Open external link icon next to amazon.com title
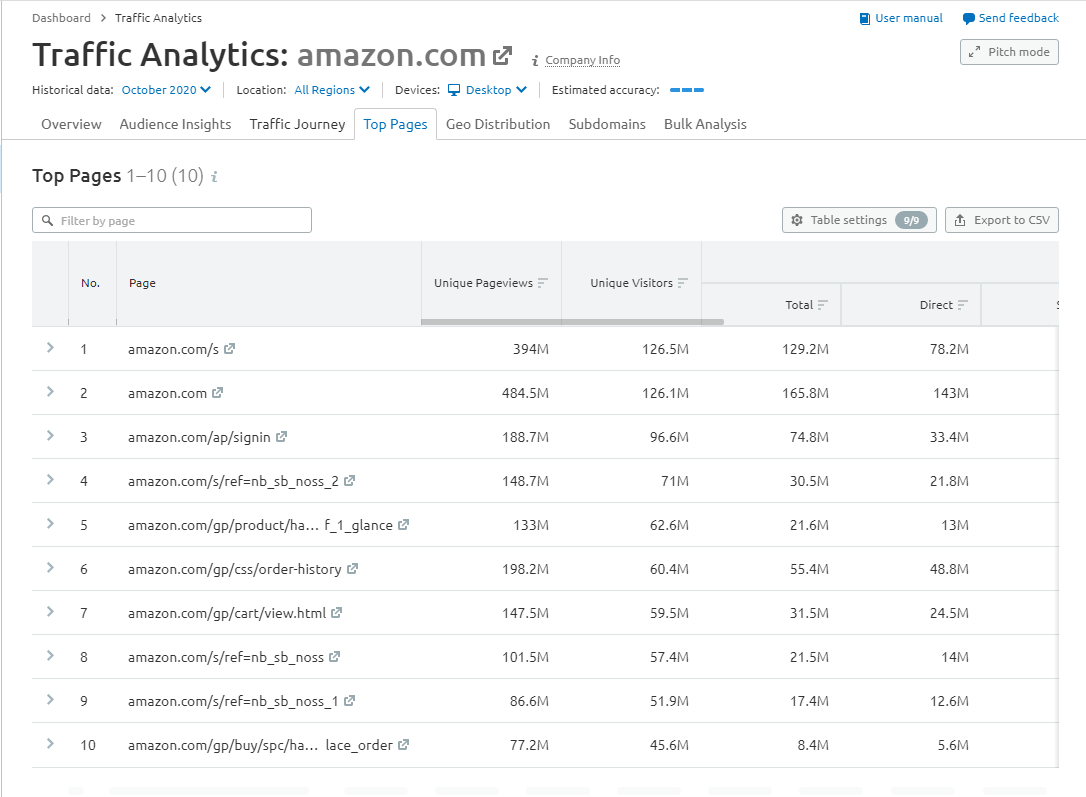Screen dimensions: 1086x797 [502, 56]
